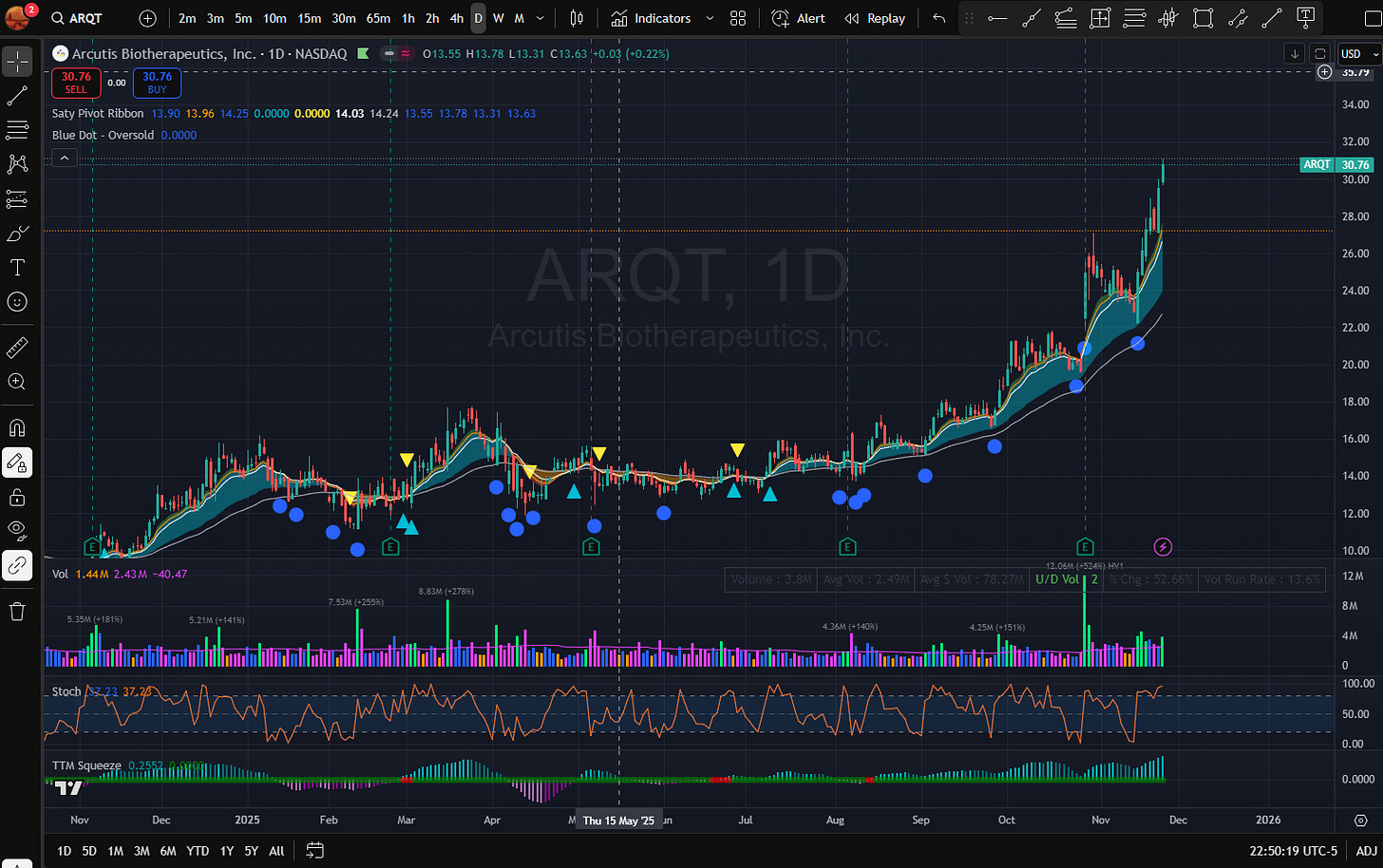This screenshot has width=1383, height=868.
Task: Show All data date range
Action: pyautogui.click(x=276, y=851)
